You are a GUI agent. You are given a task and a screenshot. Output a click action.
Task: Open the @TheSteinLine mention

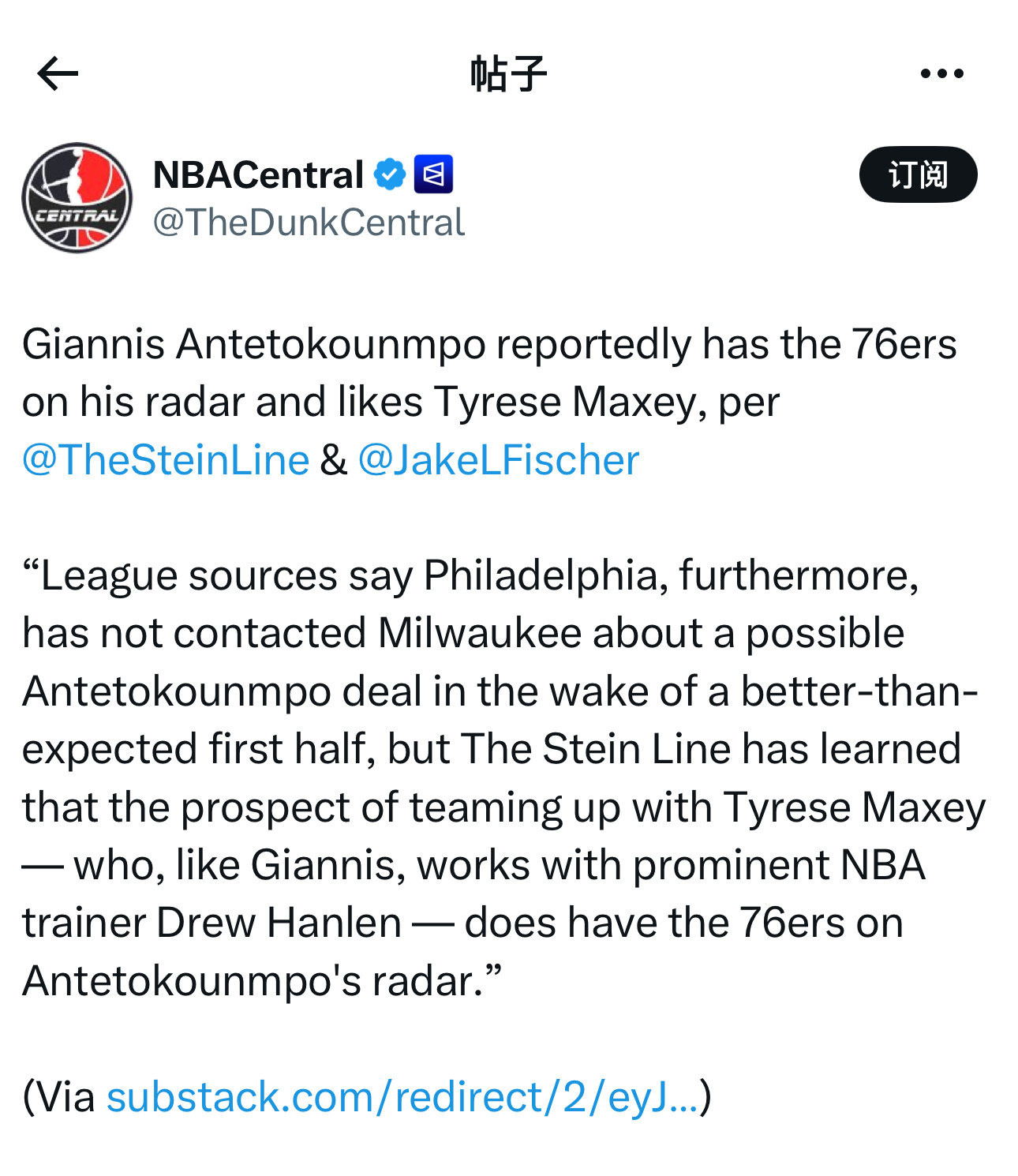tap(166, 460)
